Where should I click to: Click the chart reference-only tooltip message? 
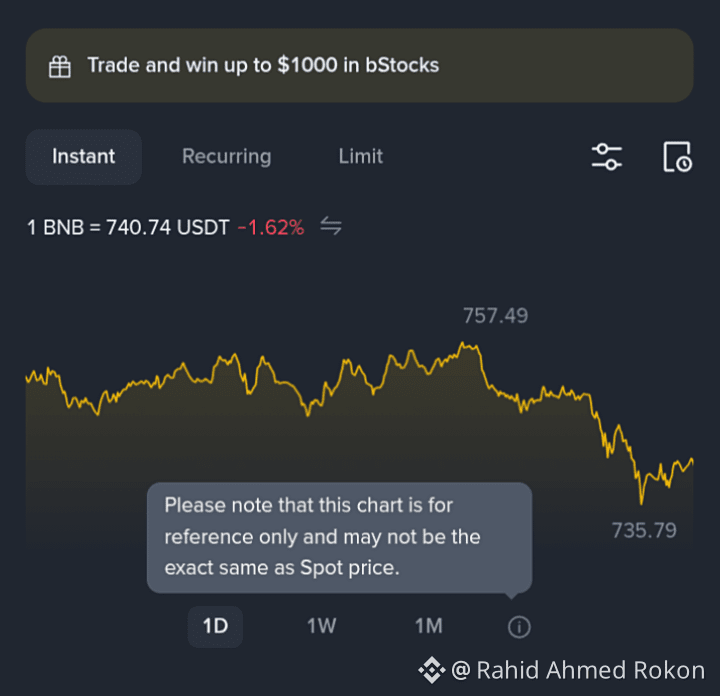(339, 537)
